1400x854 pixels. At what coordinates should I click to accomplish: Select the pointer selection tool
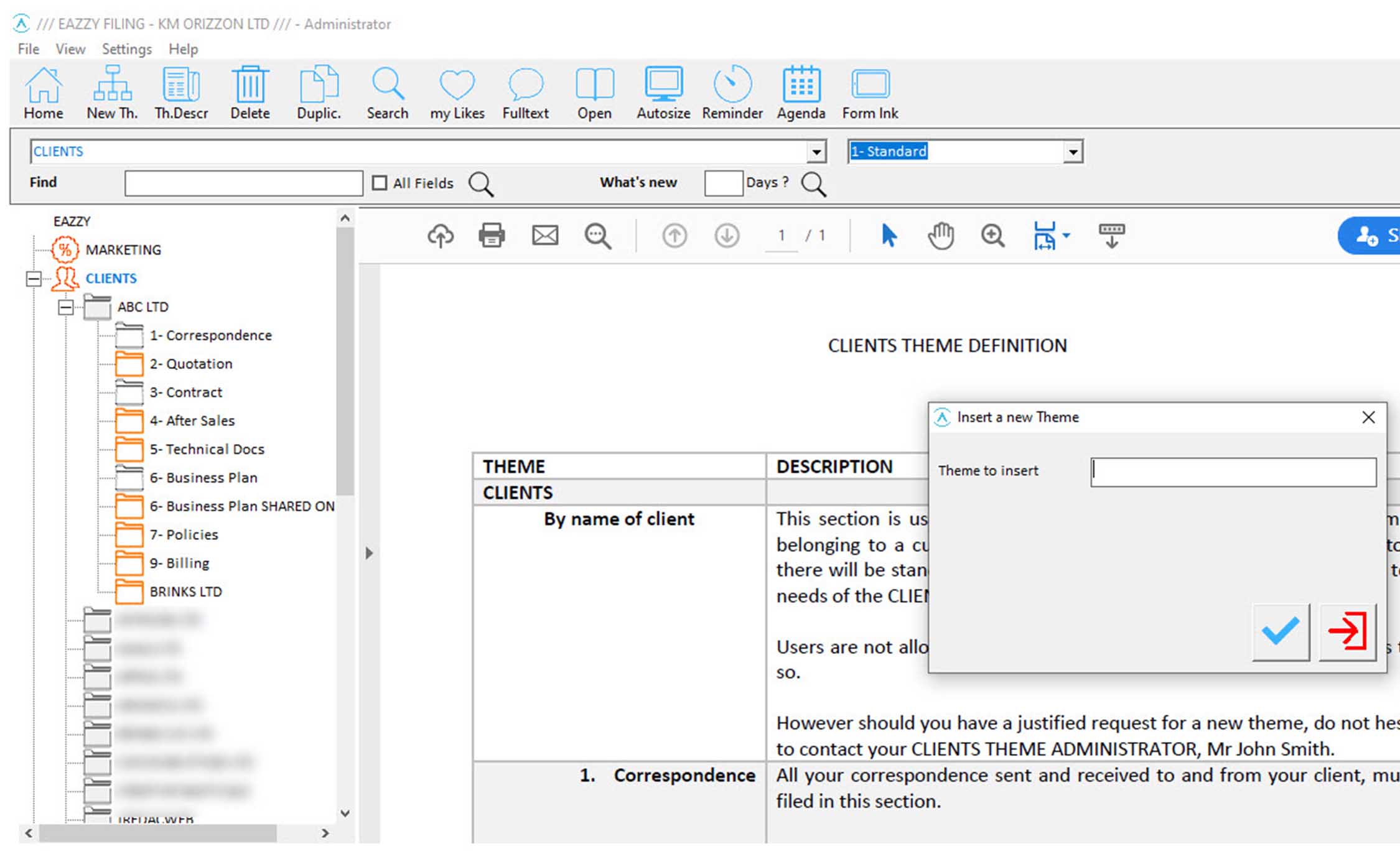tap(889, 236)
